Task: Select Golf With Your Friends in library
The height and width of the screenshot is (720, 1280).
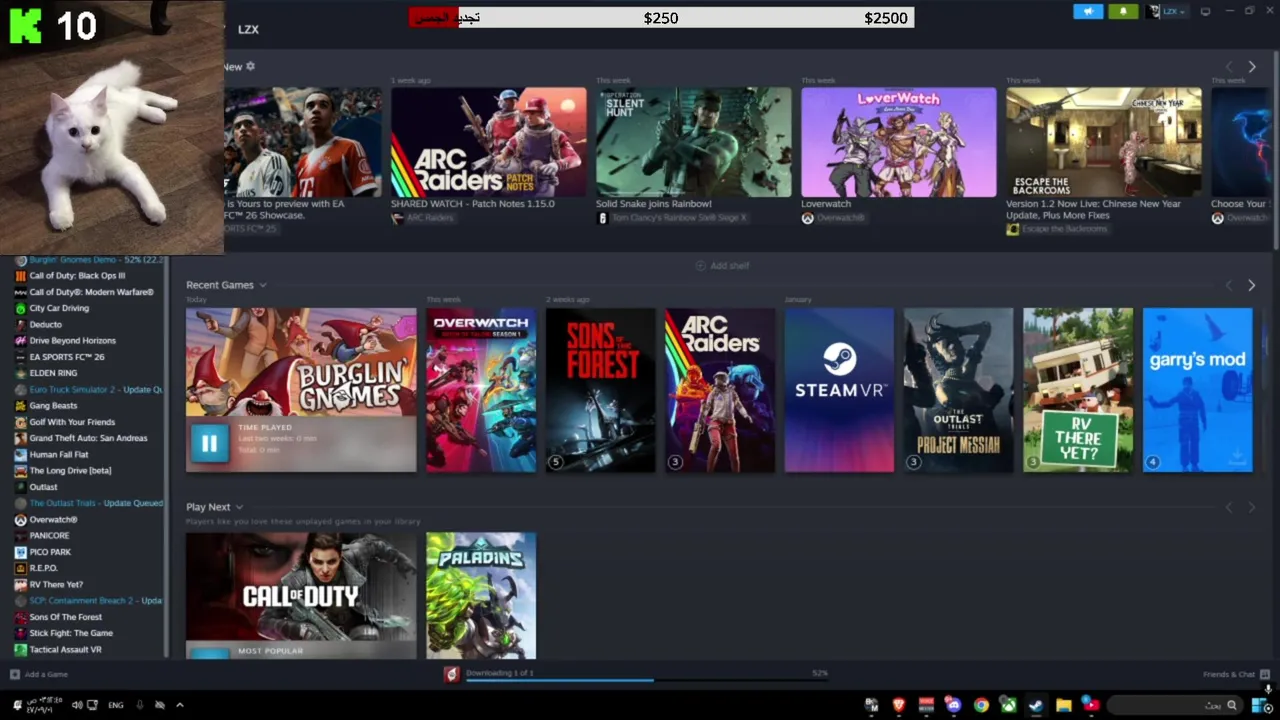Action: pos(72,422)
